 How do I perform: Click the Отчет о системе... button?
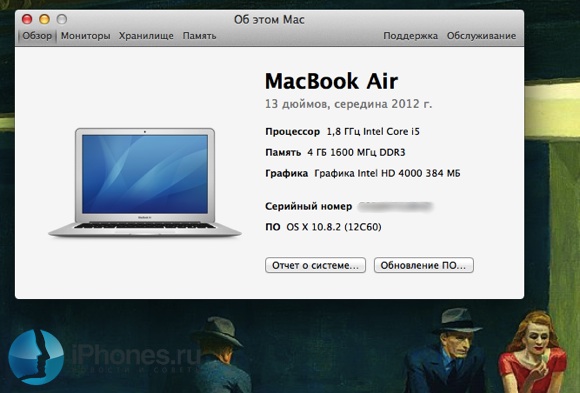[316, 265]
